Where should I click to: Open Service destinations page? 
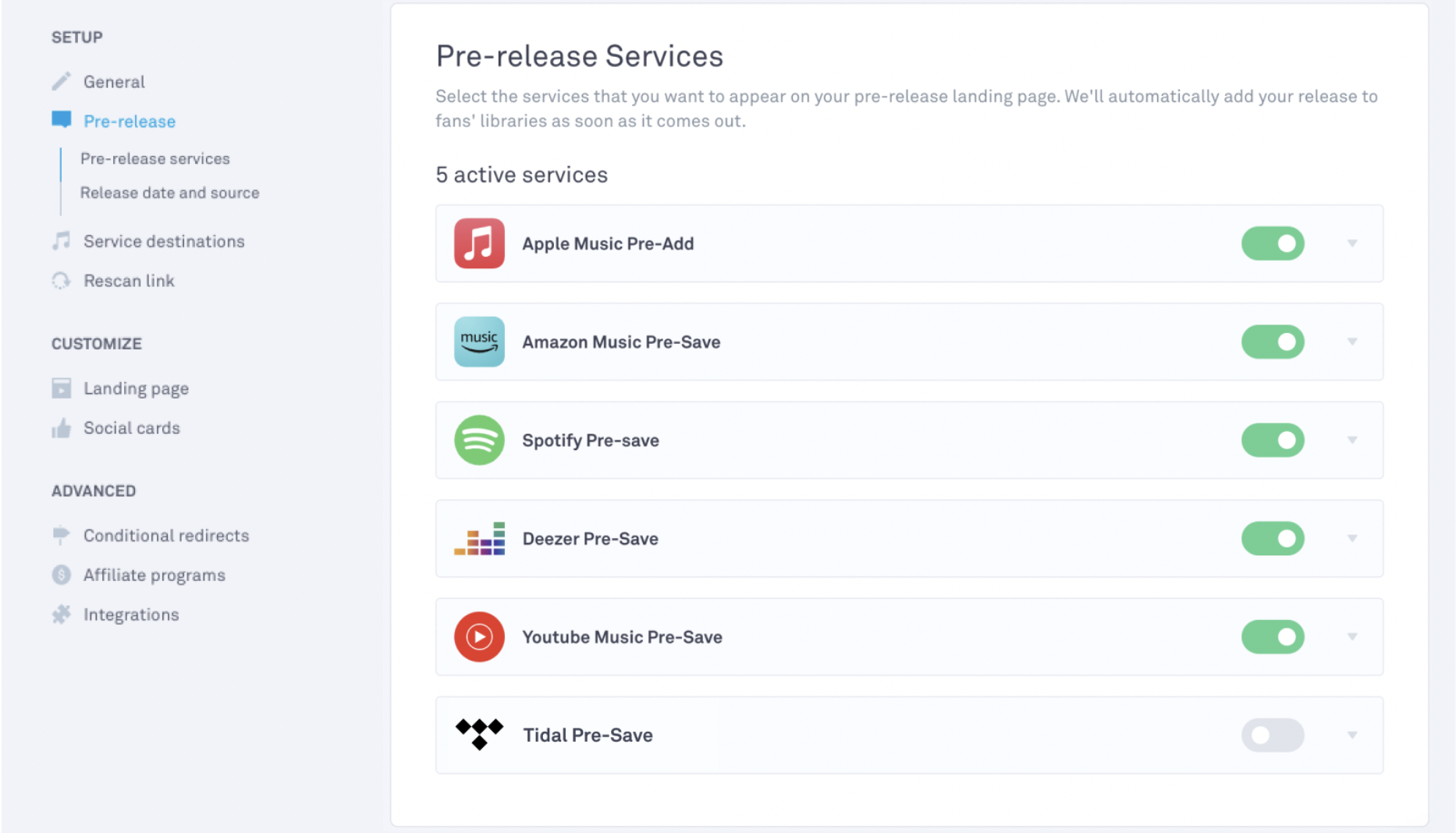pyautogui.click(x=164, y=241)
